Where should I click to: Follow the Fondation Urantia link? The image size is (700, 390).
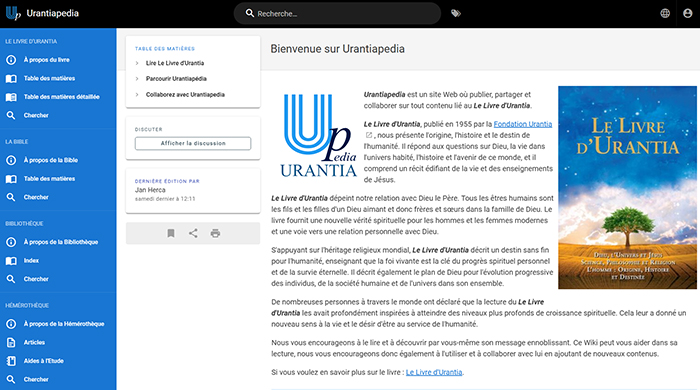click(x=523, y=124)
